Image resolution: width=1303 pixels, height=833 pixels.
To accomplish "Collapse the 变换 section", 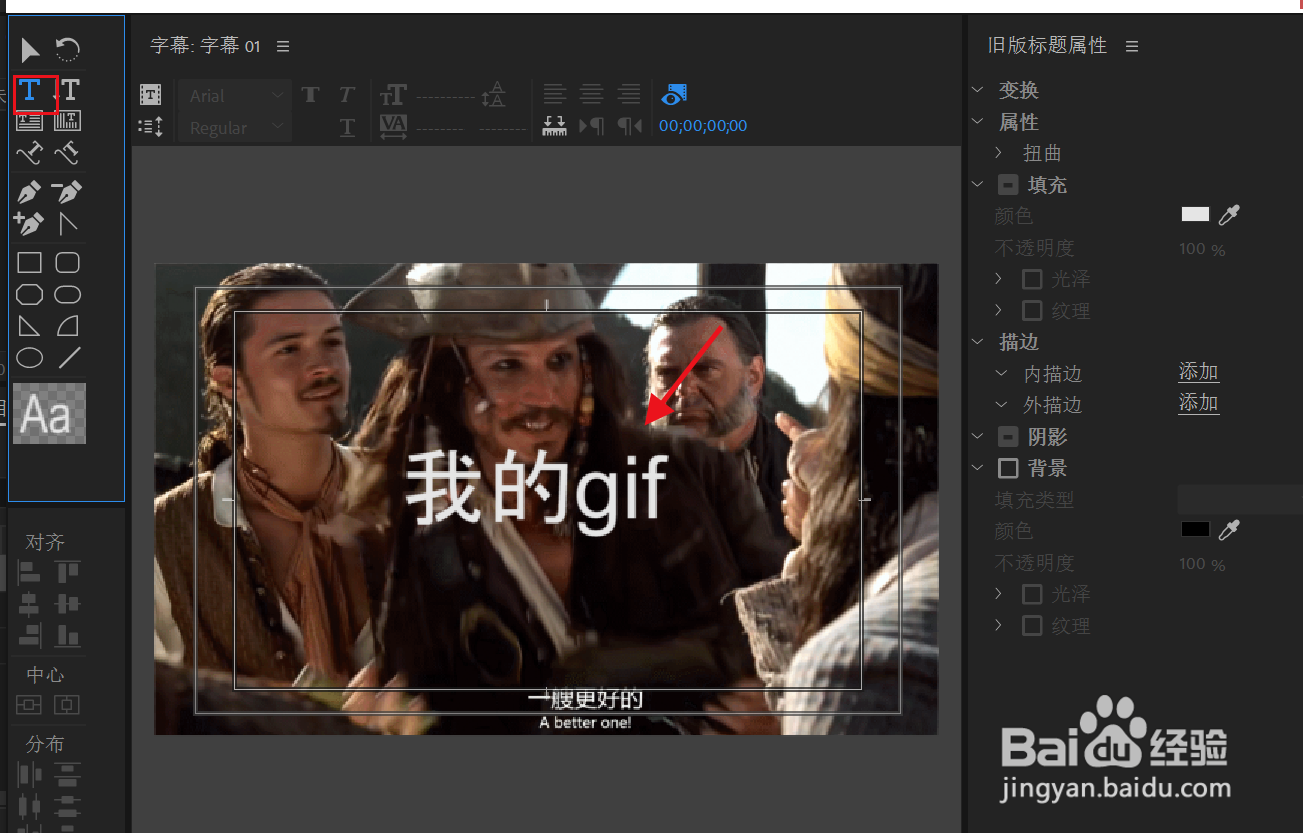I will 978,90.
